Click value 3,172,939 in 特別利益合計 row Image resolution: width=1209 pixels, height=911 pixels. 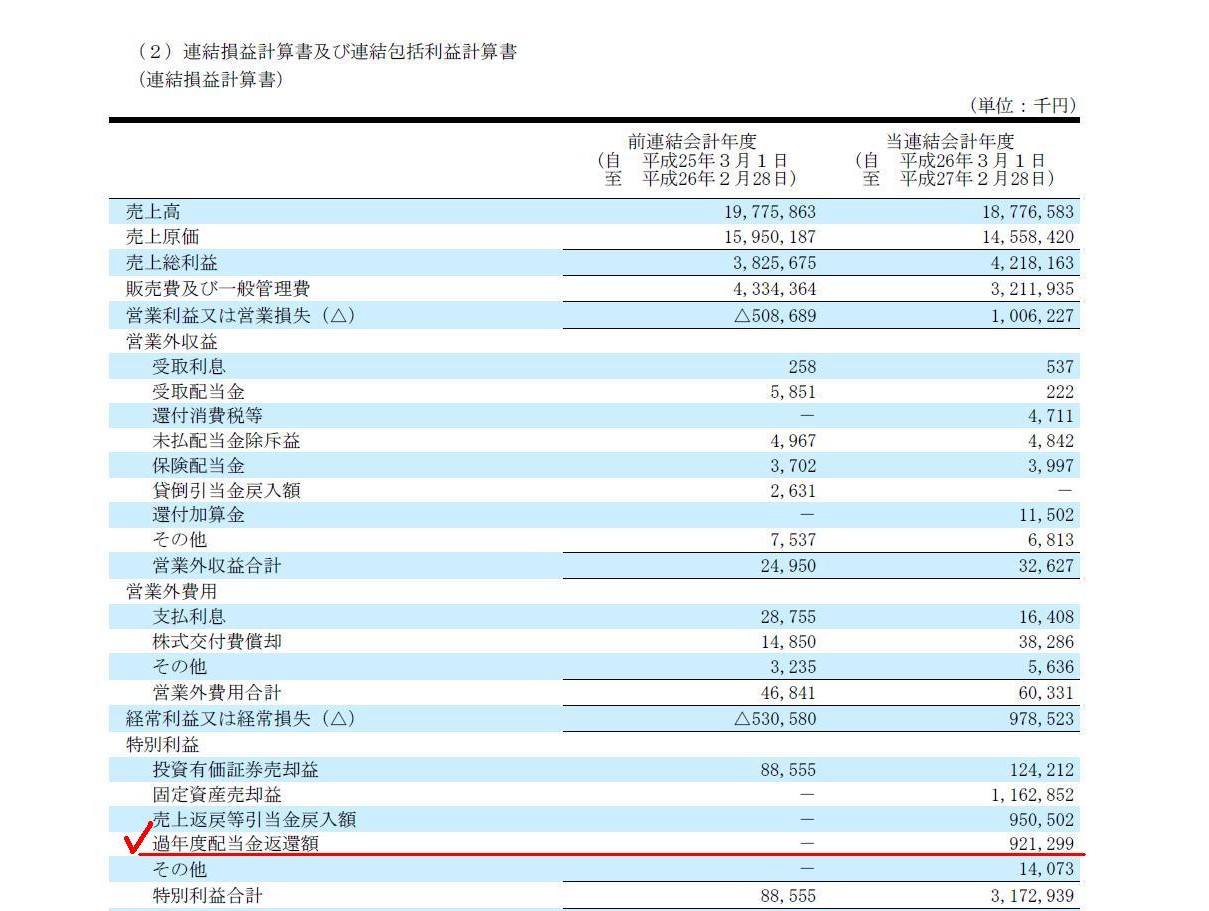(x=1032, y=896)
